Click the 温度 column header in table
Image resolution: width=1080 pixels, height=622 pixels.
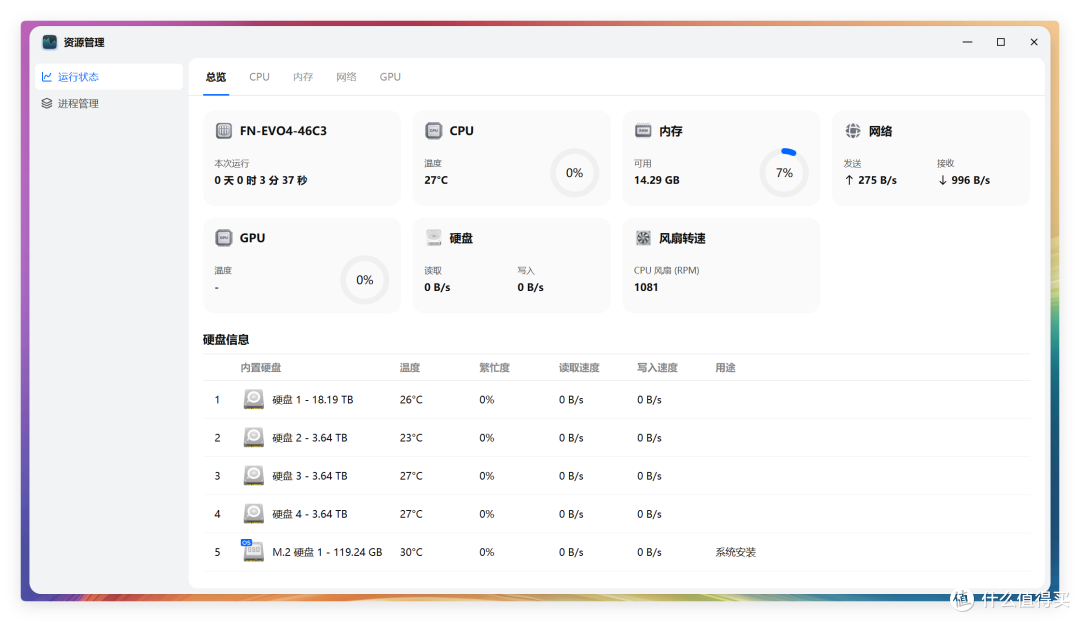(410, 368)
